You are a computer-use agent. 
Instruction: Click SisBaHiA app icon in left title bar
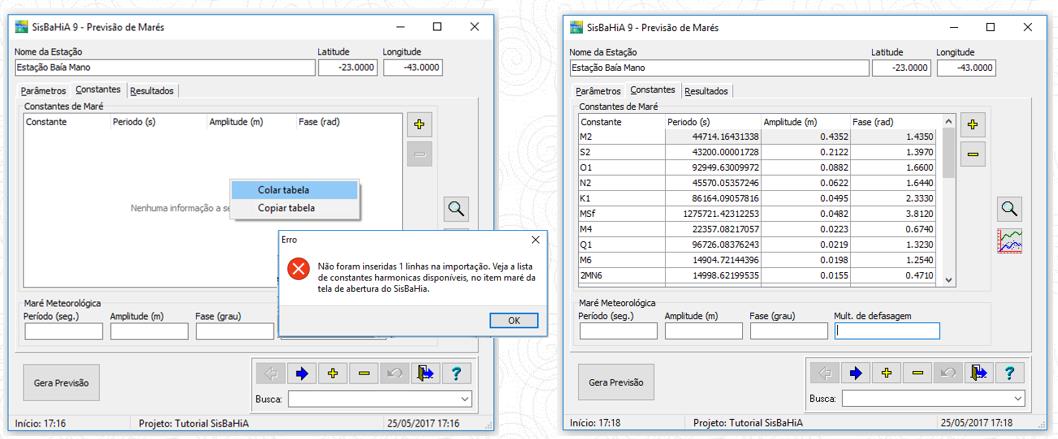[22, 27]
